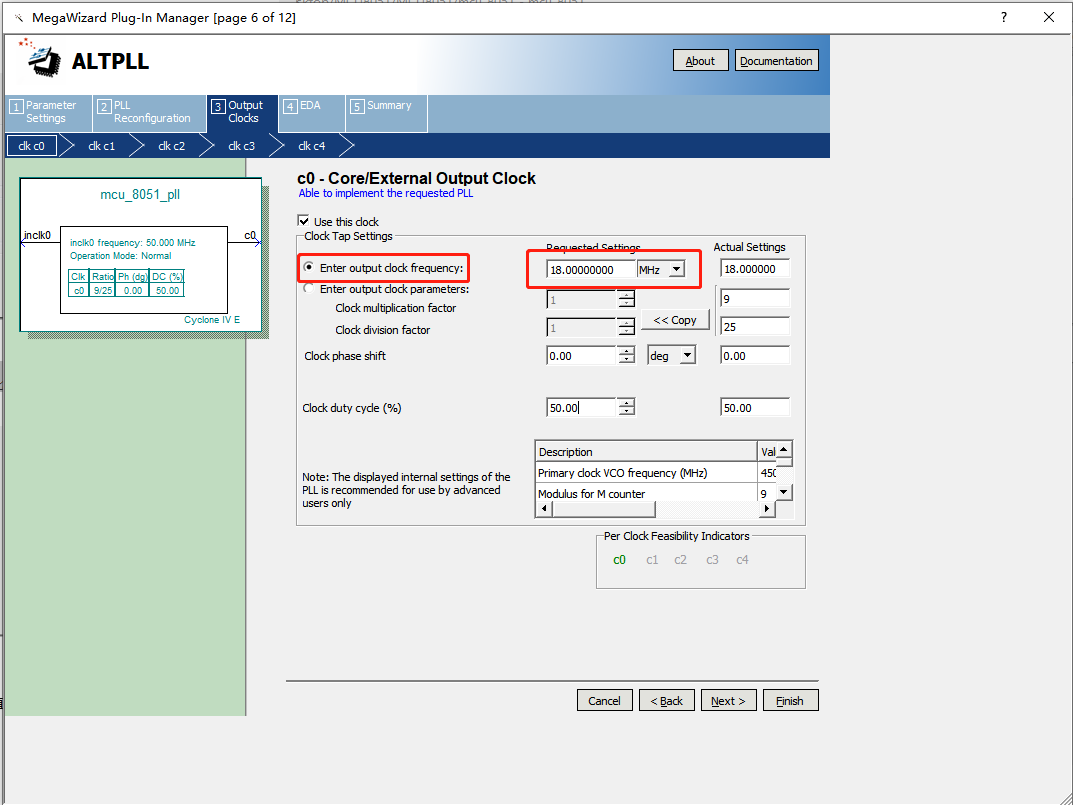Click the actual division factor 25 field
This screenshot has width=1073, height=805.
click(x=755, y=327)
